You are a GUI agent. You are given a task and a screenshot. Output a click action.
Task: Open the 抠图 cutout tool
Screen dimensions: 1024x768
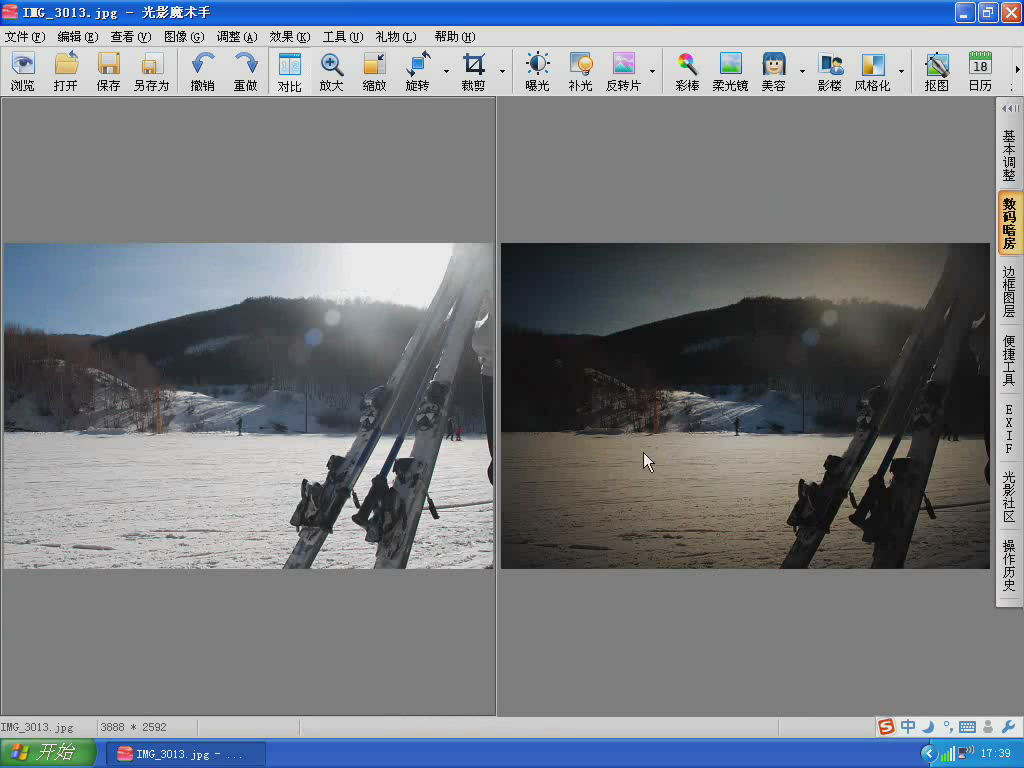(936, 71)
